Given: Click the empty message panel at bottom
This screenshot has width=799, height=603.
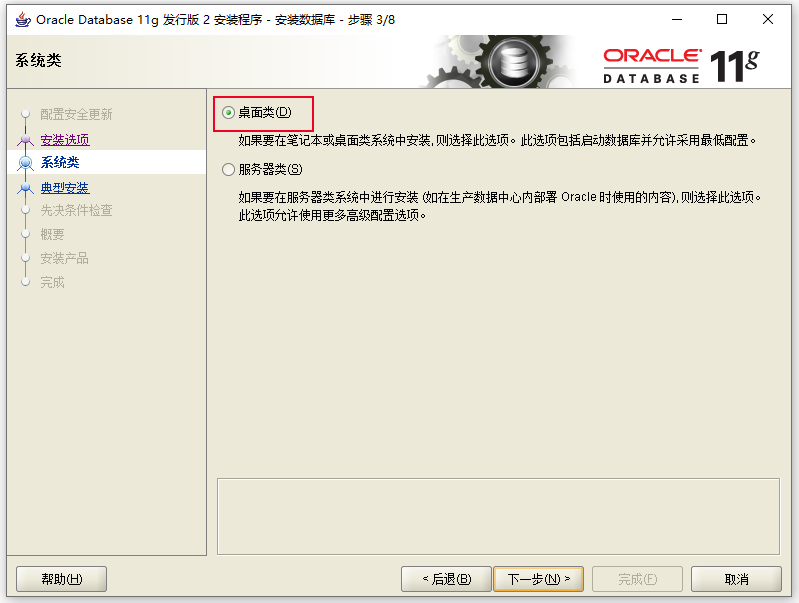Looking at the screenshot, I should tap(498, 516).
